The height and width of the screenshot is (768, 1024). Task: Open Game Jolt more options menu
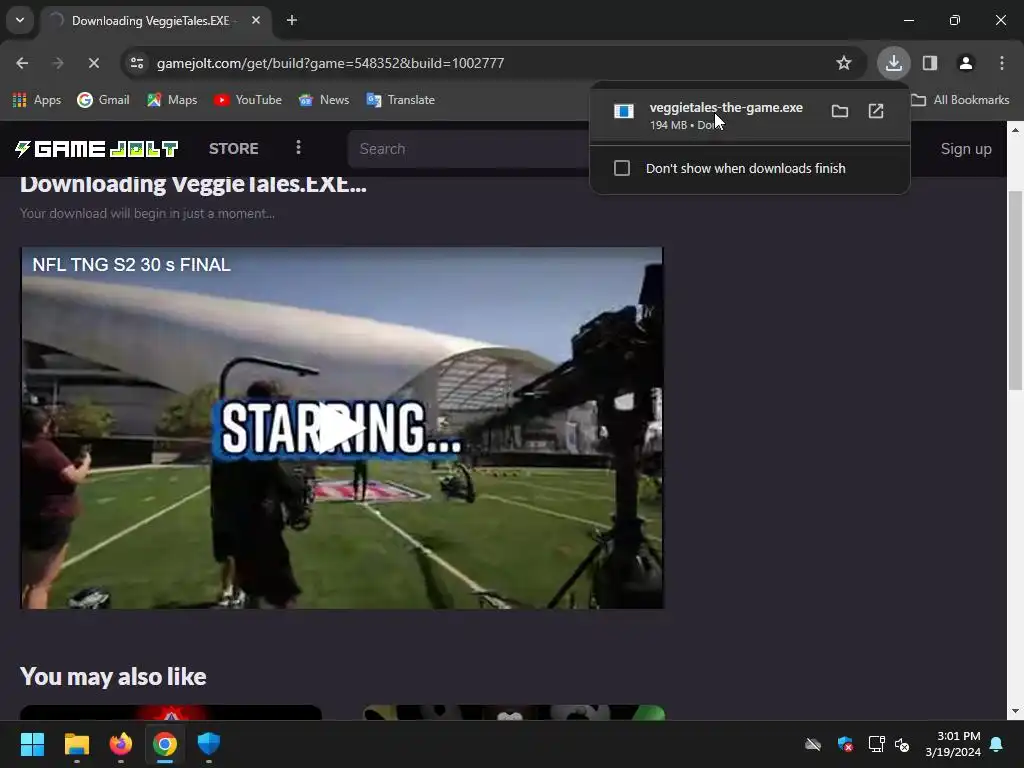(x=298, y=148)
